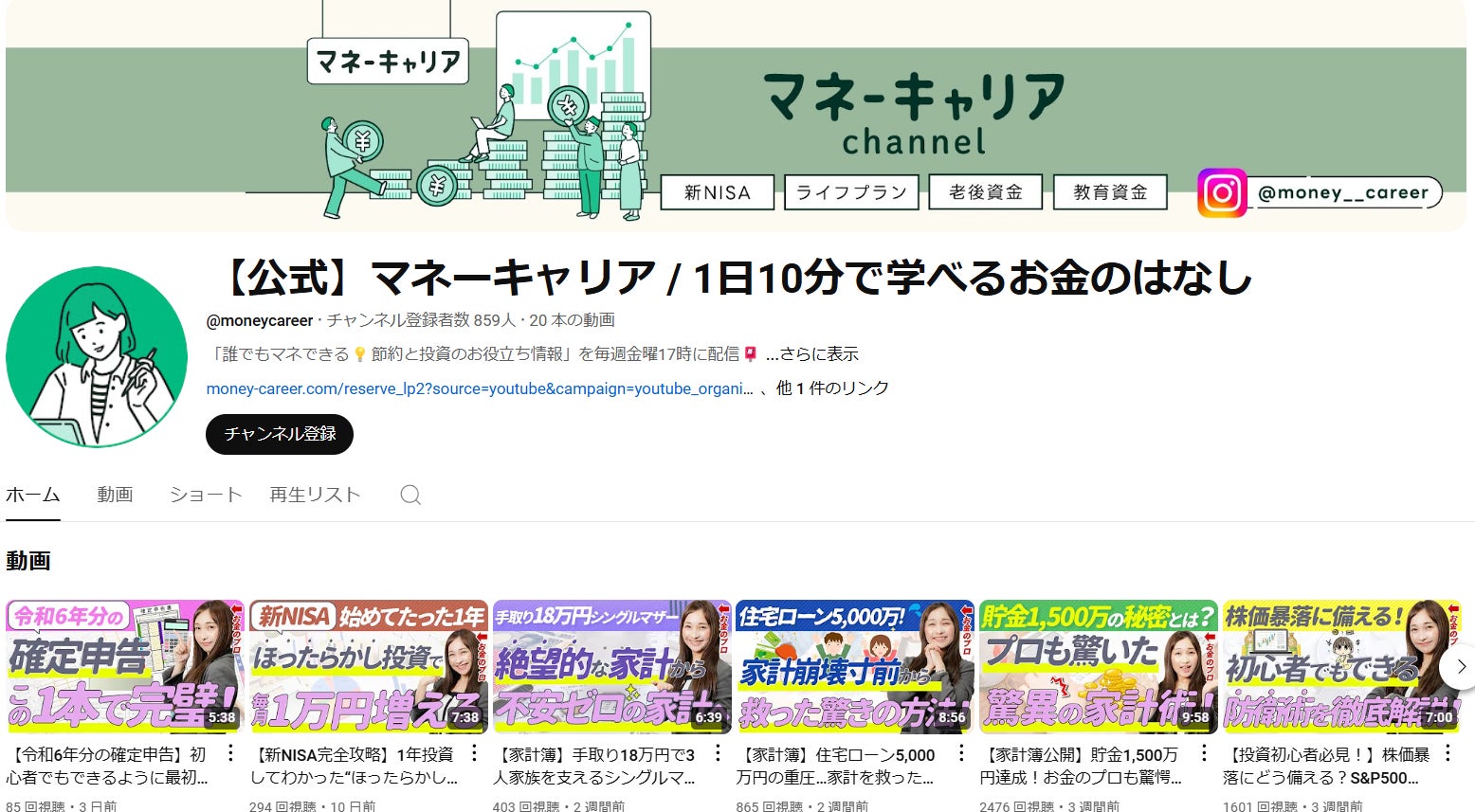This screenshot has height=812, width=1475.
Task: Click the channel avatar illustration
Action: click(97, 356)
